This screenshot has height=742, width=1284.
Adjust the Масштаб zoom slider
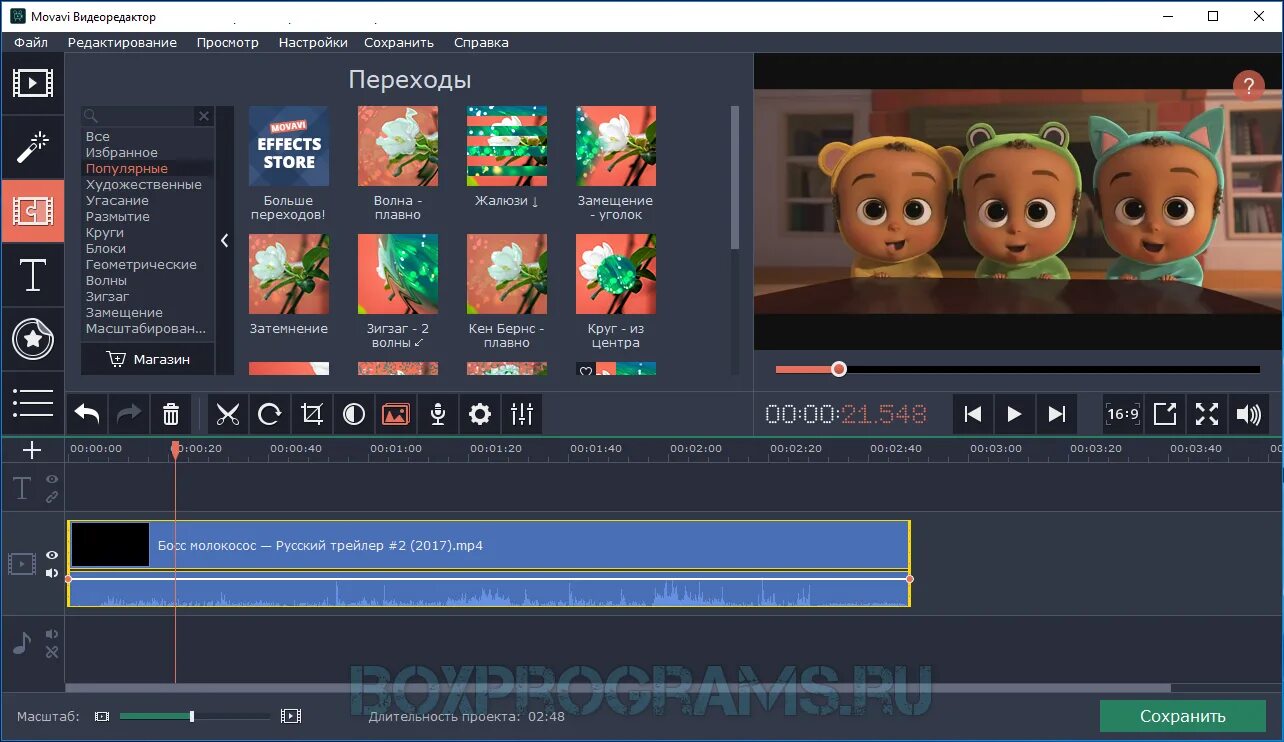(x=195, y=716)
